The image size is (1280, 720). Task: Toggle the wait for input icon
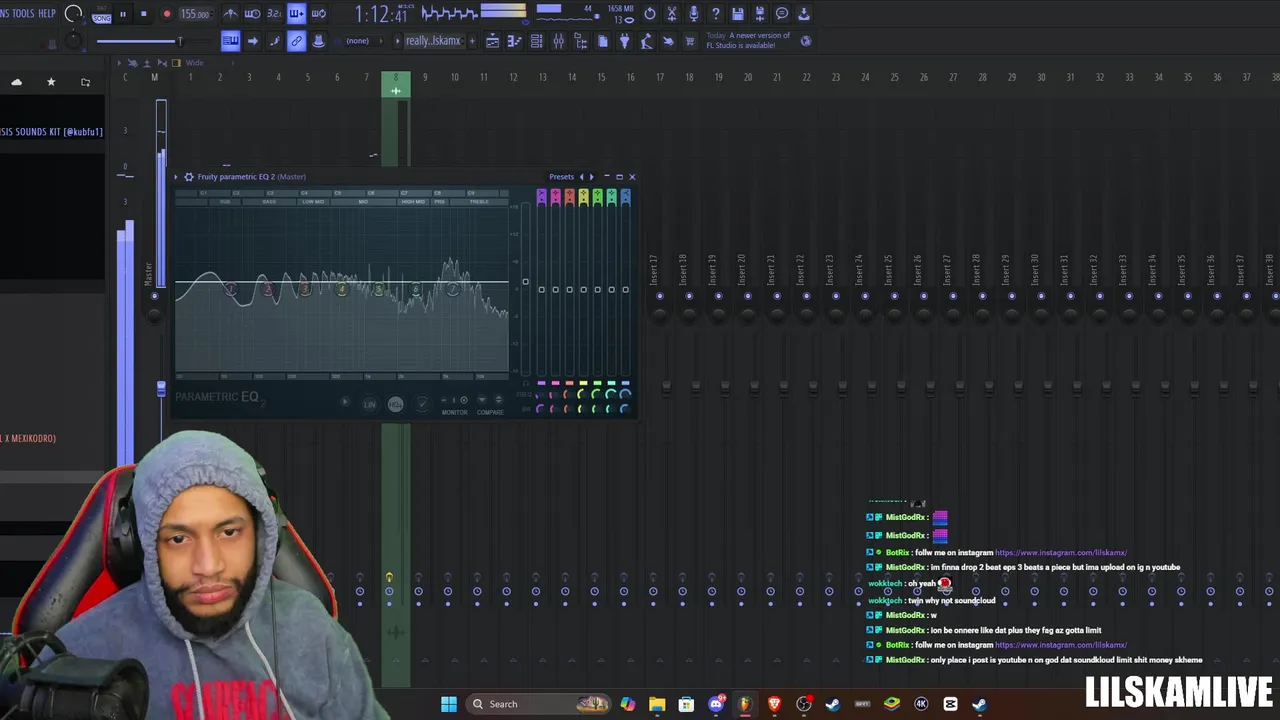(252, 14)
